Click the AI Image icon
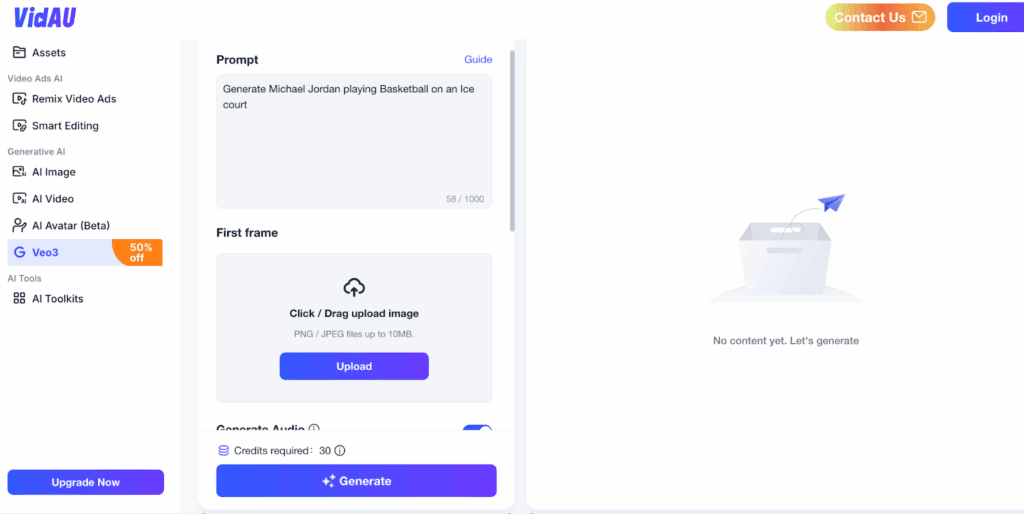The height and width of the screenshot is (514, 1024). (x=19, y=172)
